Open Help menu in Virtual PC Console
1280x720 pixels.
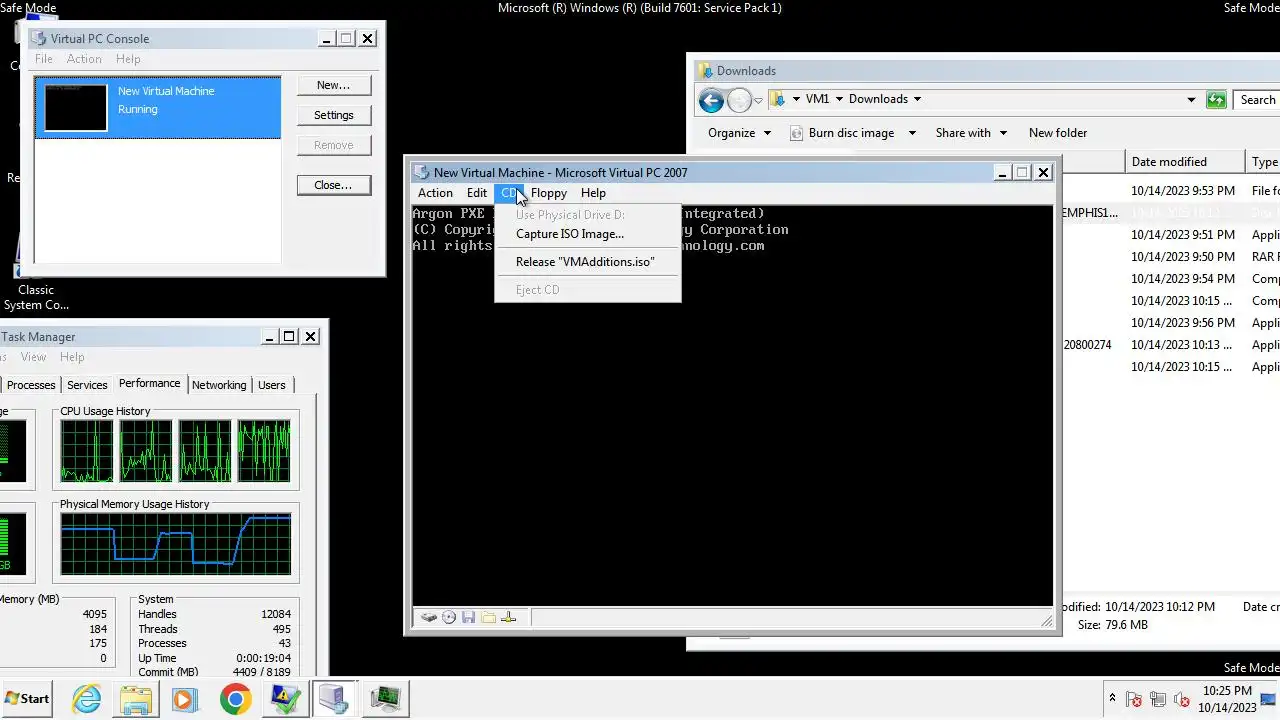[x=128, y=59]
